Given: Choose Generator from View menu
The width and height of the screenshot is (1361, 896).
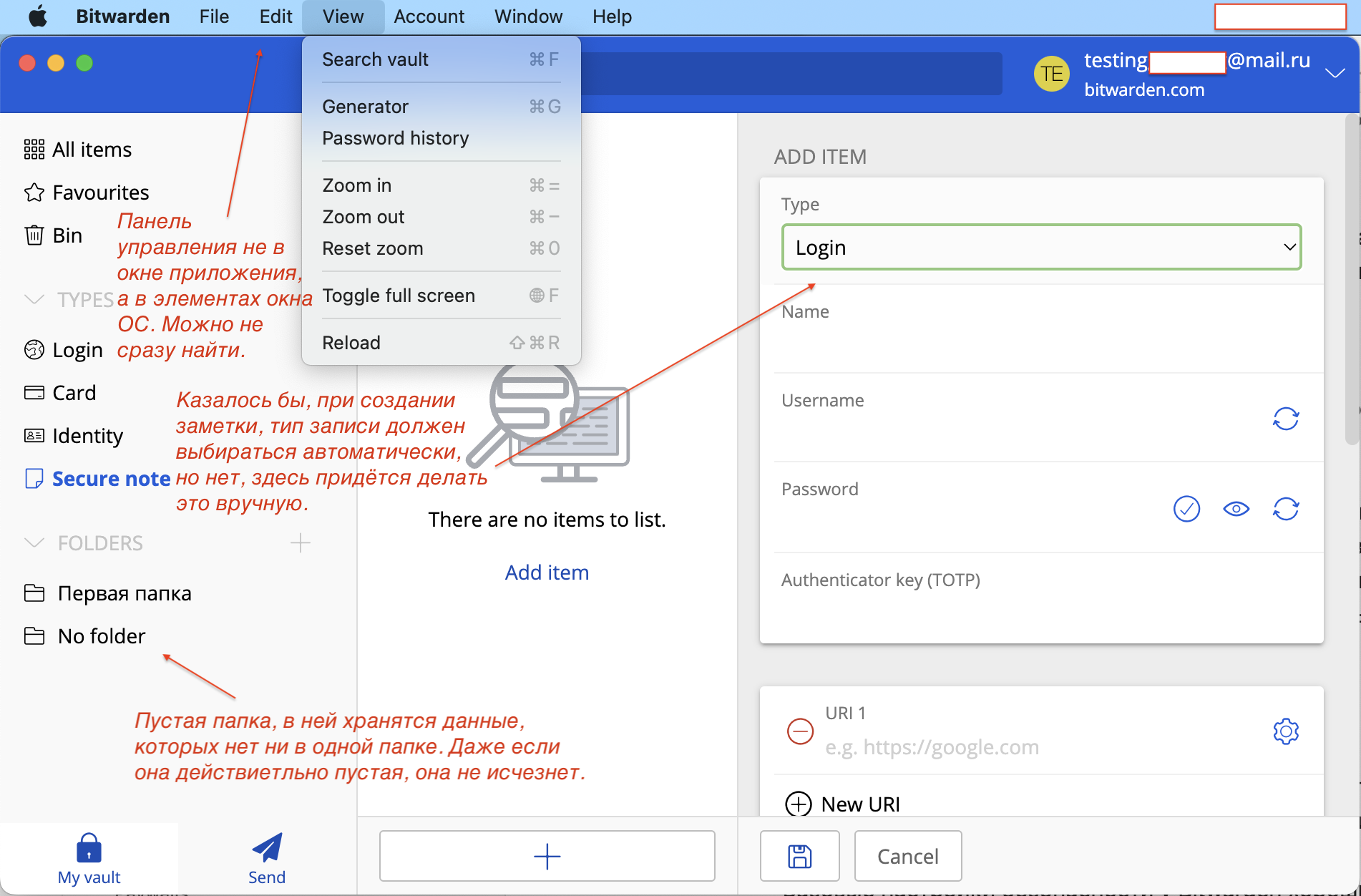Looking at the screenshot, I should 441,107.
